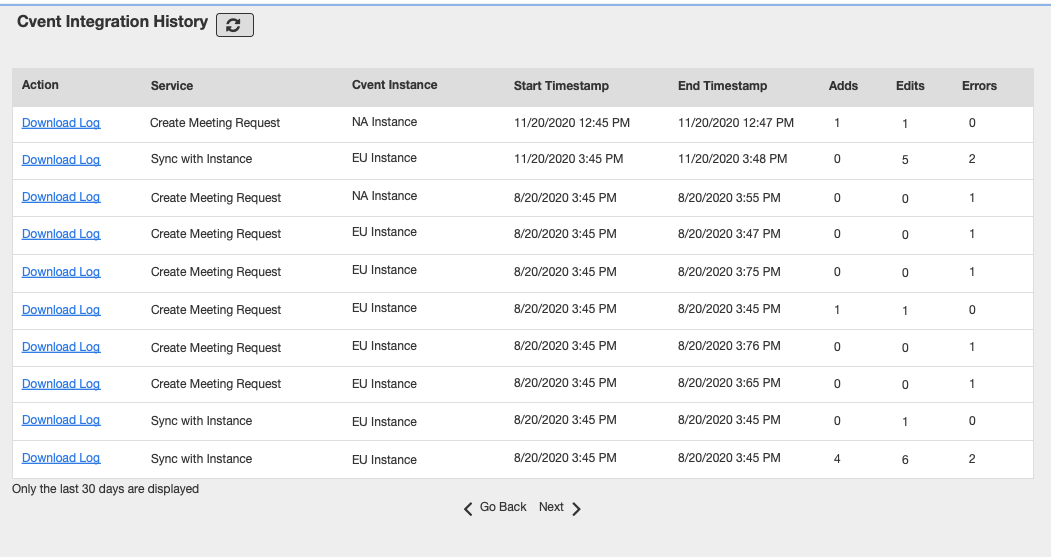Viewport: 1051px width, 557px height.
Task: Click the refresh icon beside Cvent Integration History
Action: pyautogui.click(x=234, y=25)
